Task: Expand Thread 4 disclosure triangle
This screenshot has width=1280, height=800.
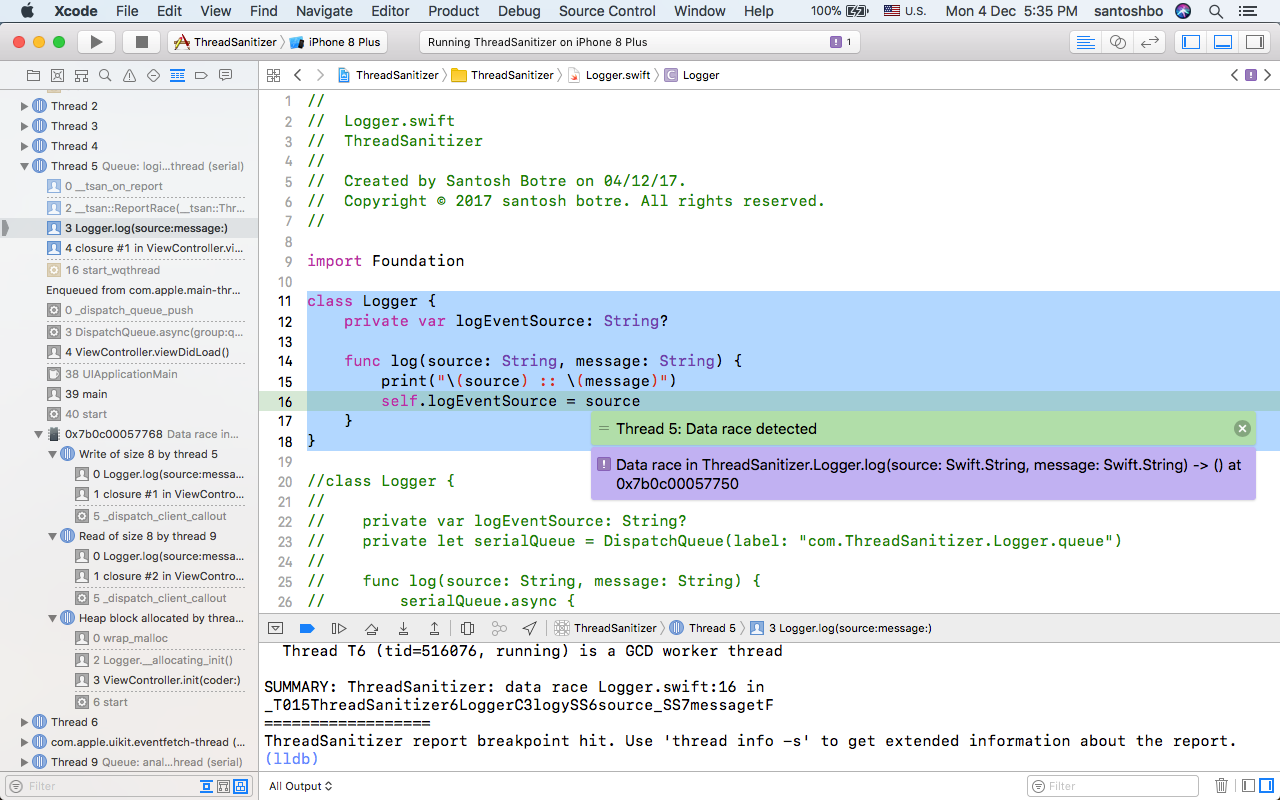Action: coord(25,146)
